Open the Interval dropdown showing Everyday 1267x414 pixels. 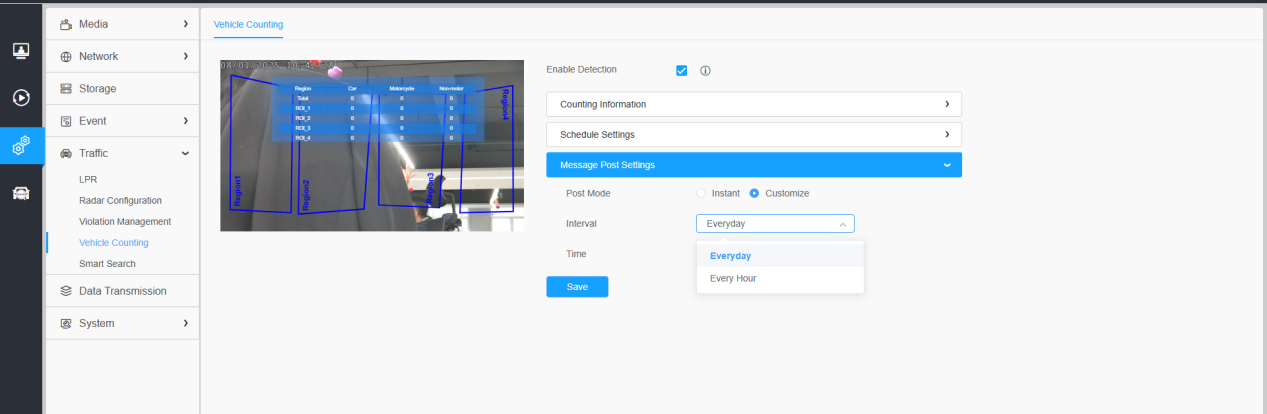775,224
